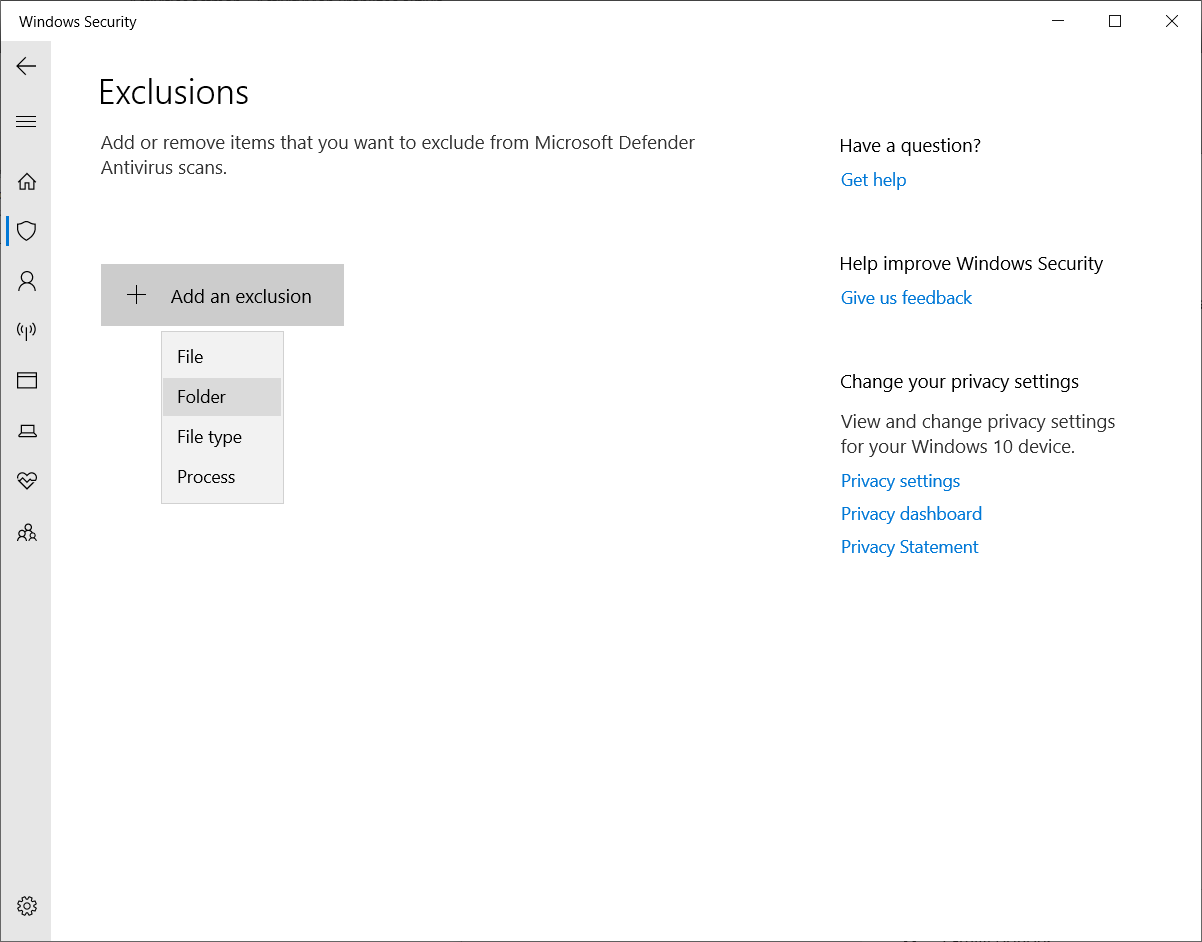
Task: Click the exclusions description text about Defender Antivirus scans
Action: pos(398,155)
